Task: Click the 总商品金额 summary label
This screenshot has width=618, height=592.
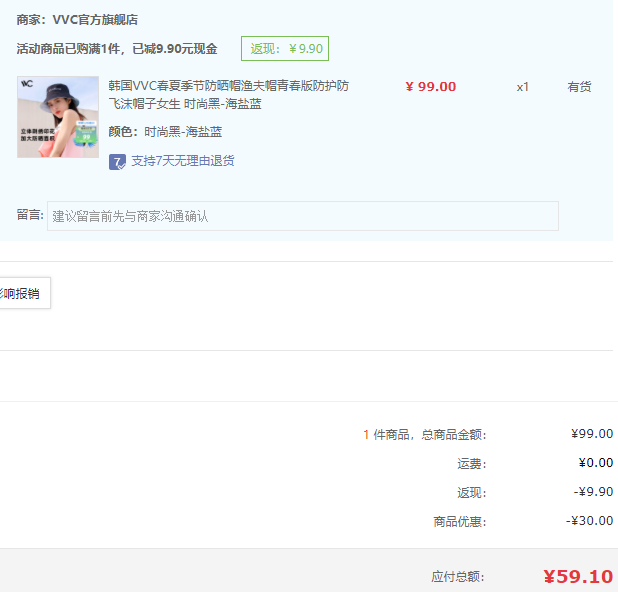Action: tap(454, 435)
